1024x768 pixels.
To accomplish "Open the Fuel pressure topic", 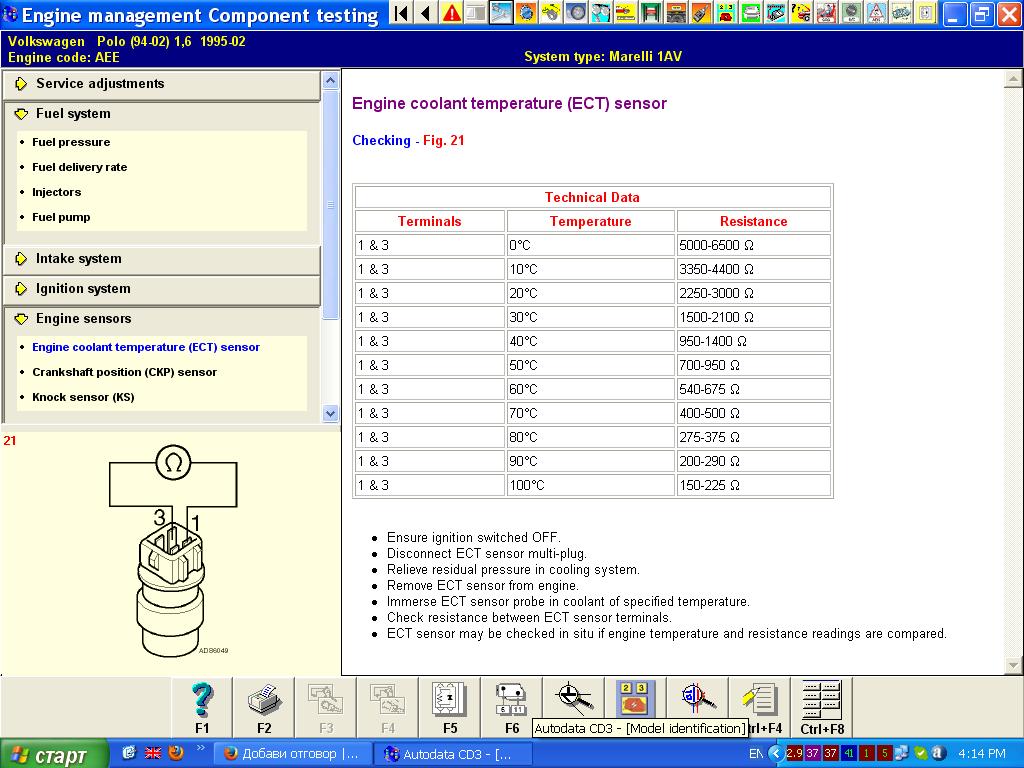I will click(x=71, y=142).
